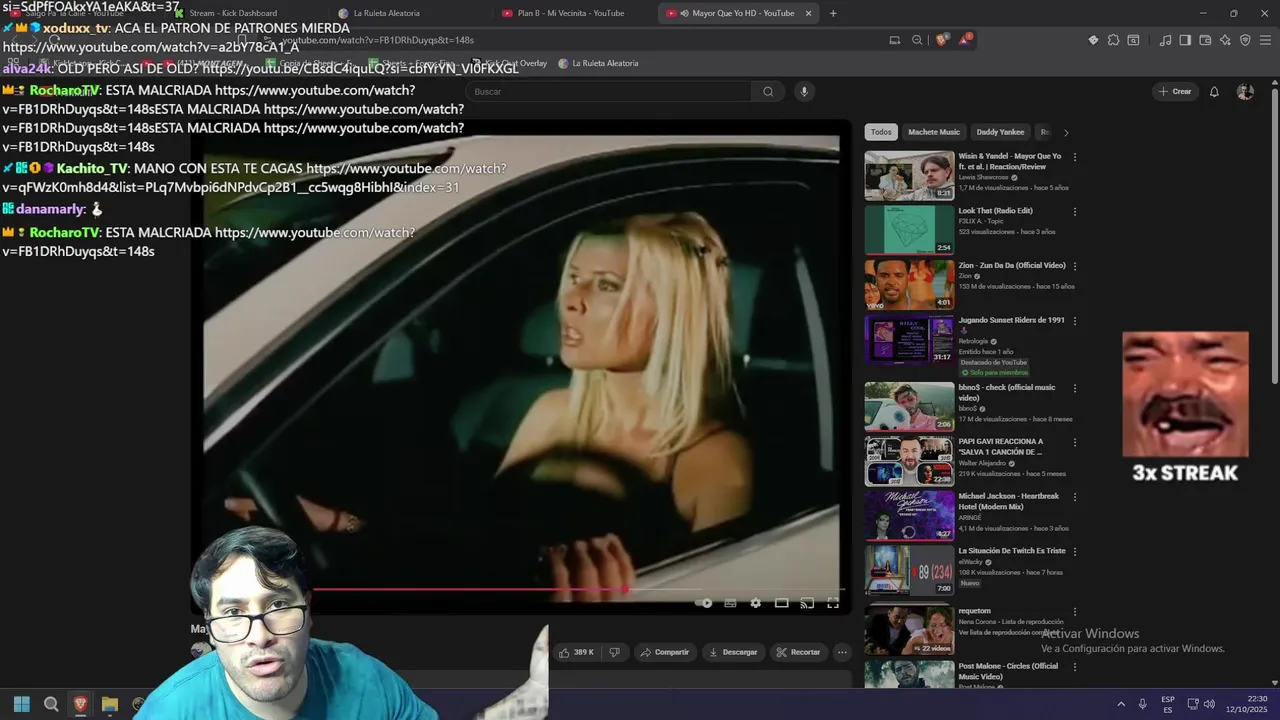Open Post Malone - Circles video thumbnail
The height and width of the screenshot is (720, 1280).
[x=909, y=674]
